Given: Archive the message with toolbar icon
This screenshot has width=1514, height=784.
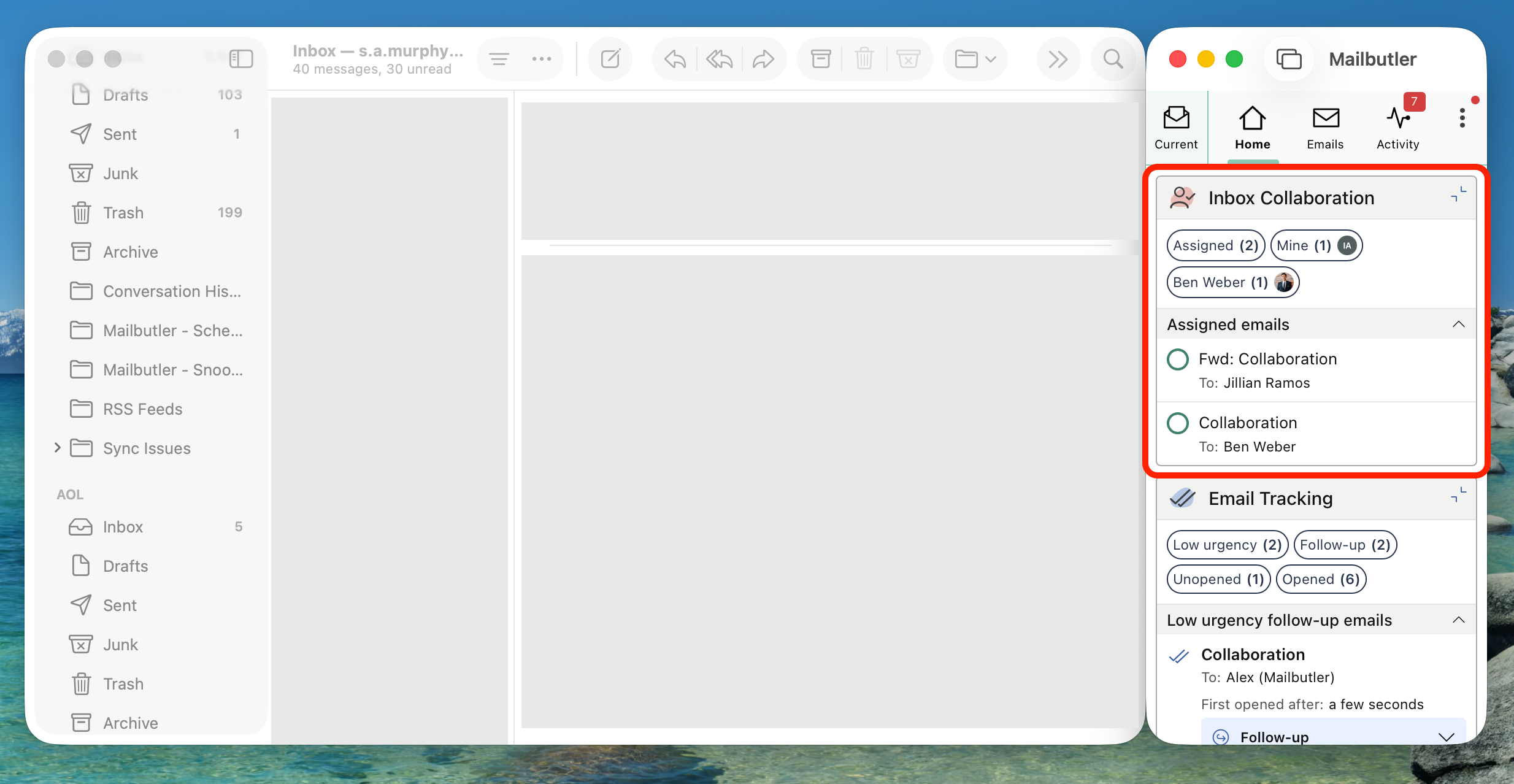Looking at the screenshot, I should pyautogui.click(x=821, y=59).
